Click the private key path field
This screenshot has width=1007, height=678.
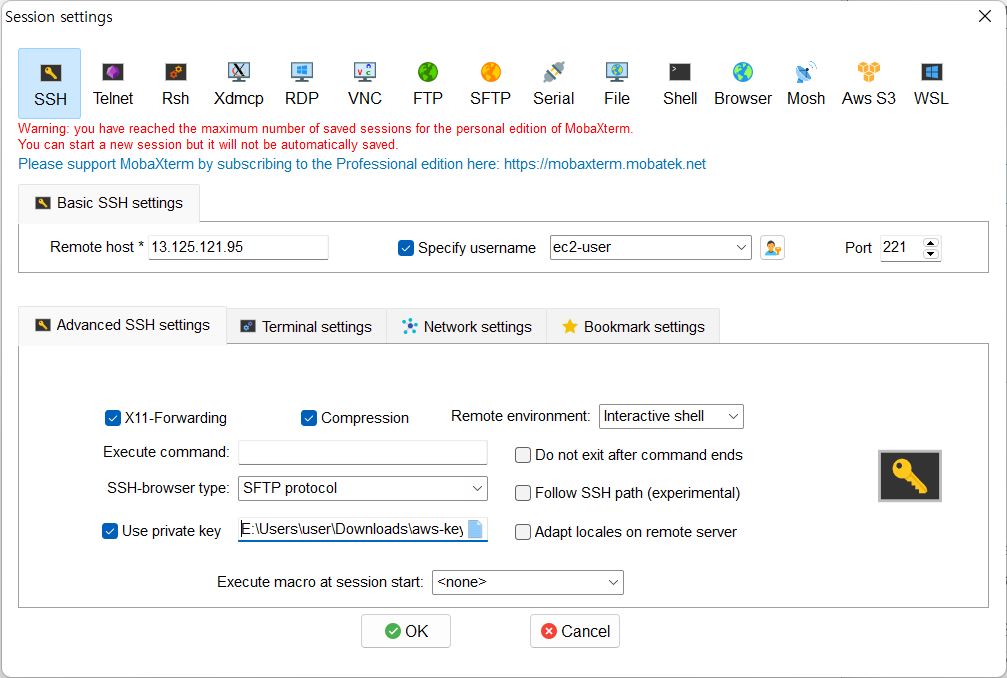click(x=353, y=530)
